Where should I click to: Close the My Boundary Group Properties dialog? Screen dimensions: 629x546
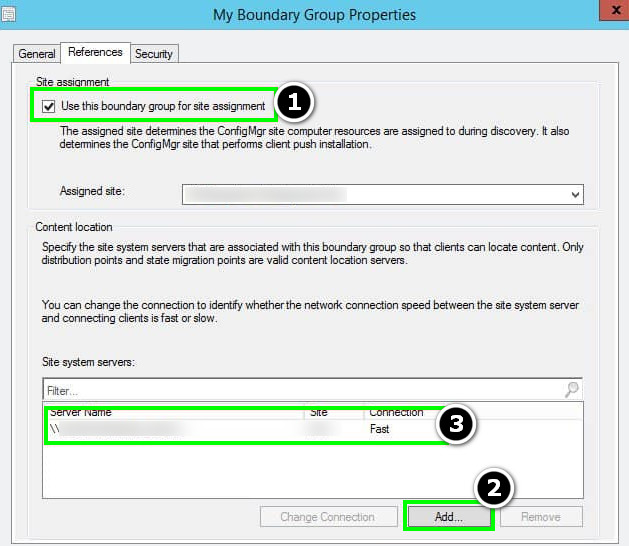[x=614, y=10]
